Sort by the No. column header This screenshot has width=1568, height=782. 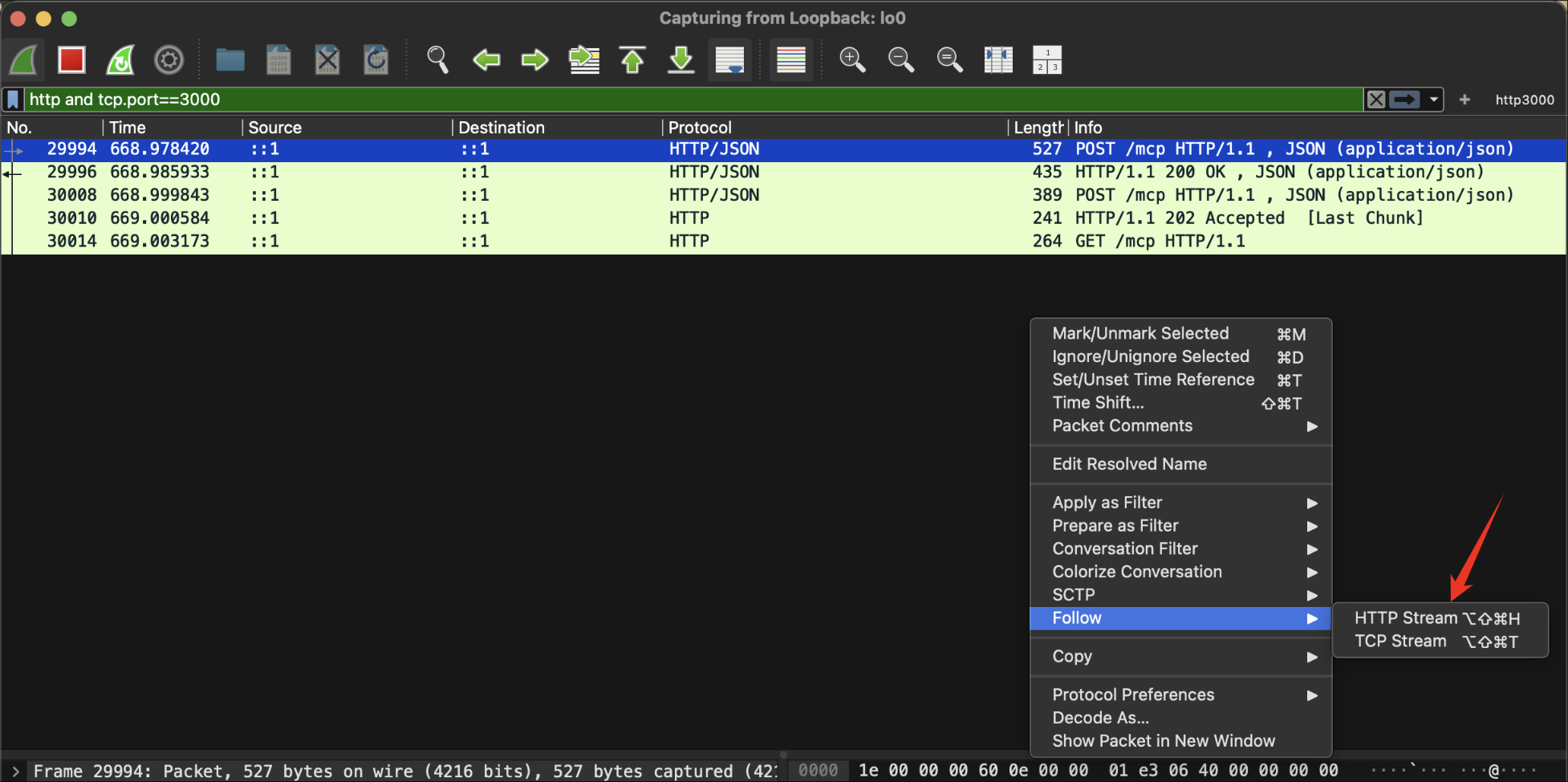click(x=52, y=128)
